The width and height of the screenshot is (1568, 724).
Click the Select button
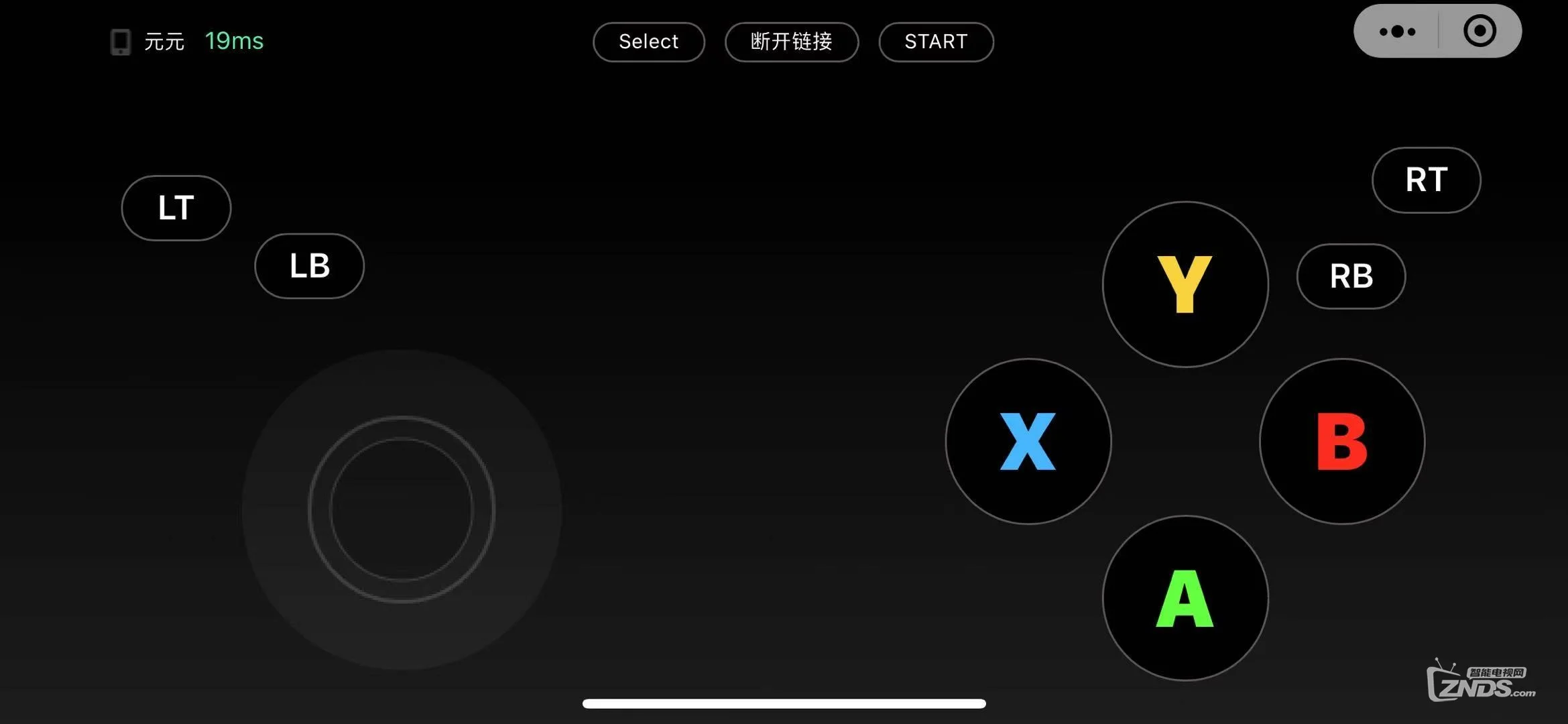[648, 41]
